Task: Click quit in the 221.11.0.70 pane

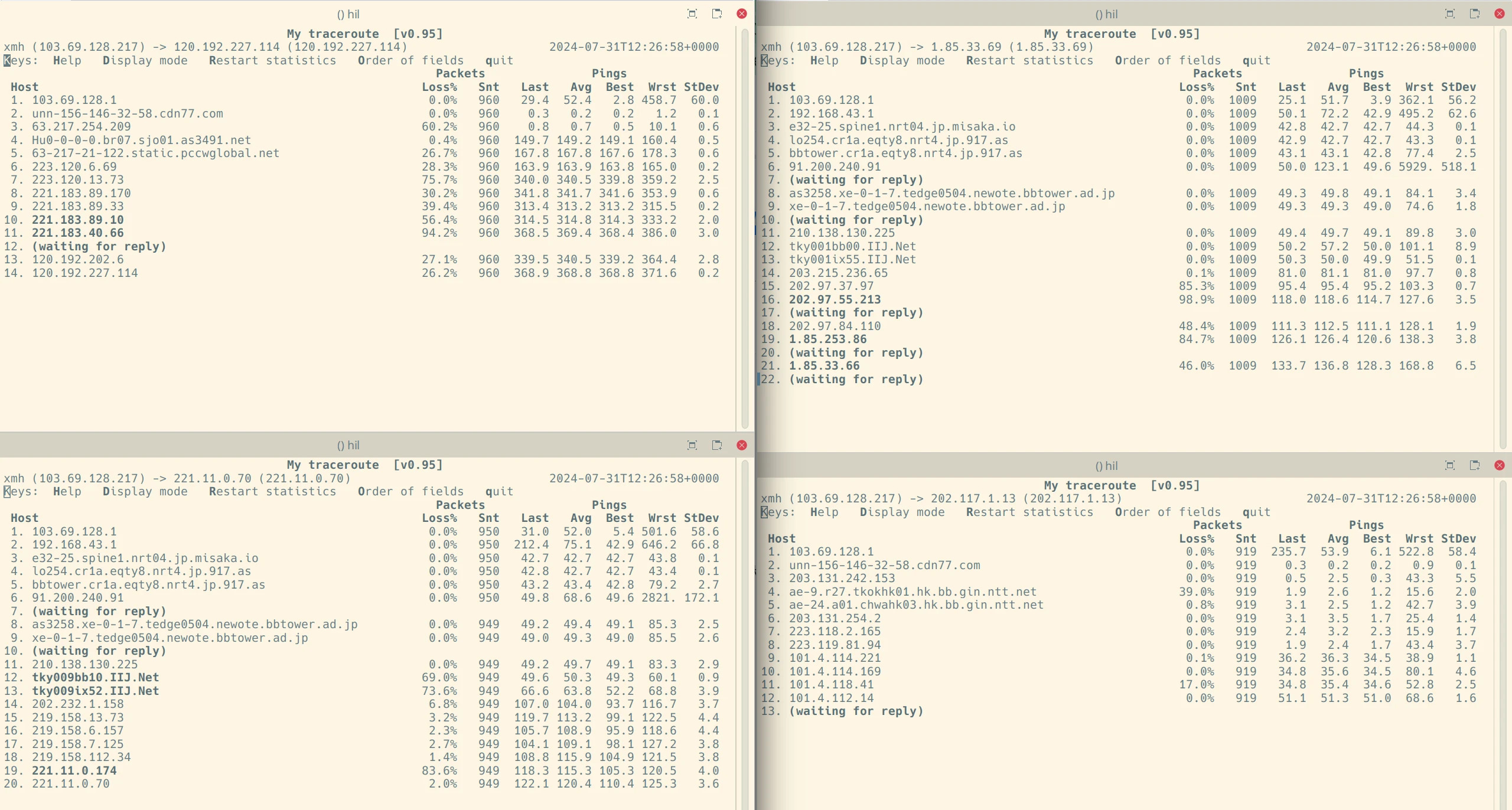Action: point(499,491)
